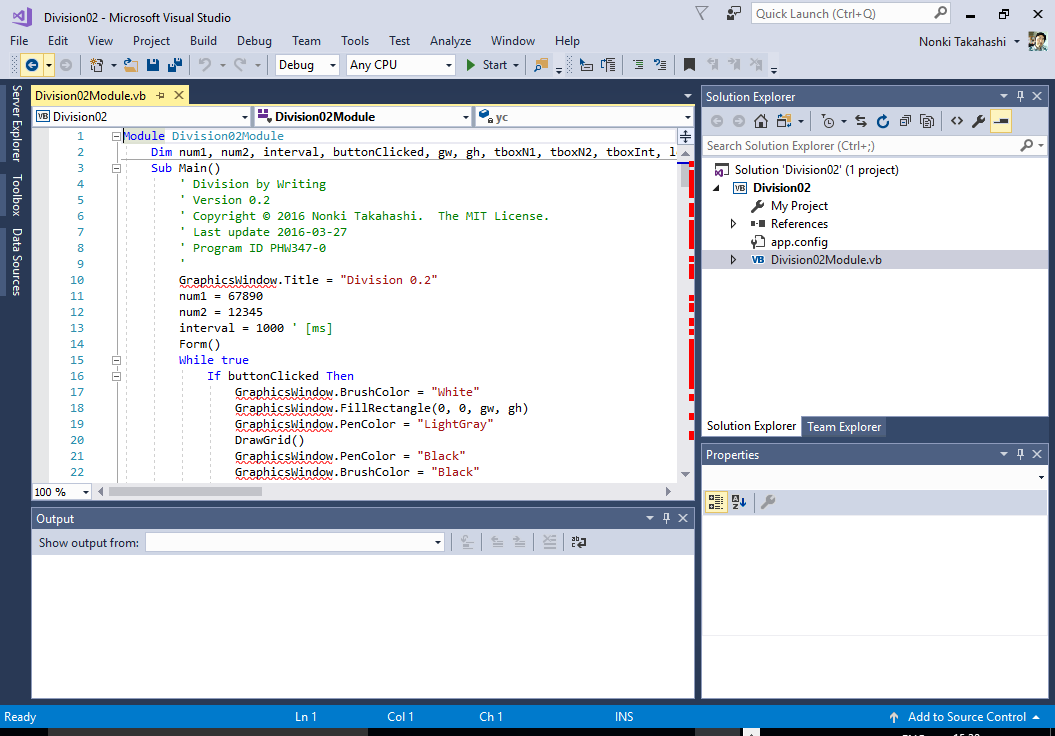Toggle Preview Selected Items in Solution Explorer
The image size is (1055, 736).
click(x=1001, y=121)
